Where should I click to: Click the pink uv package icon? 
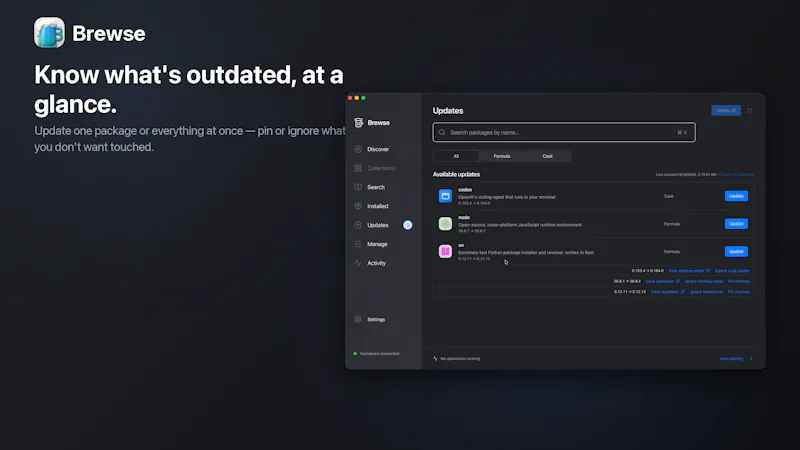(x=445, y=252)
